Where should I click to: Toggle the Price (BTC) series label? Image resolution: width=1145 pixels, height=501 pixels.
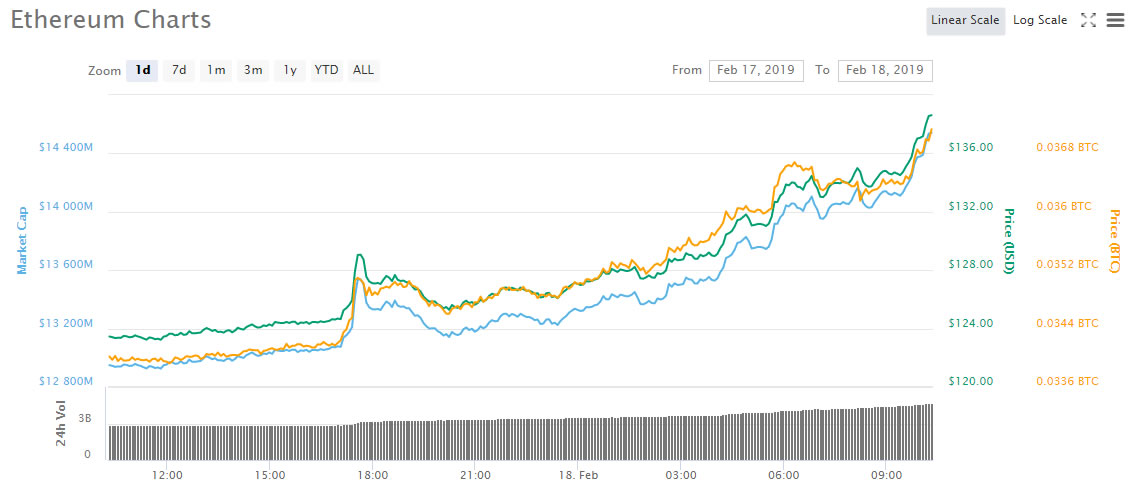[1113, 241]
